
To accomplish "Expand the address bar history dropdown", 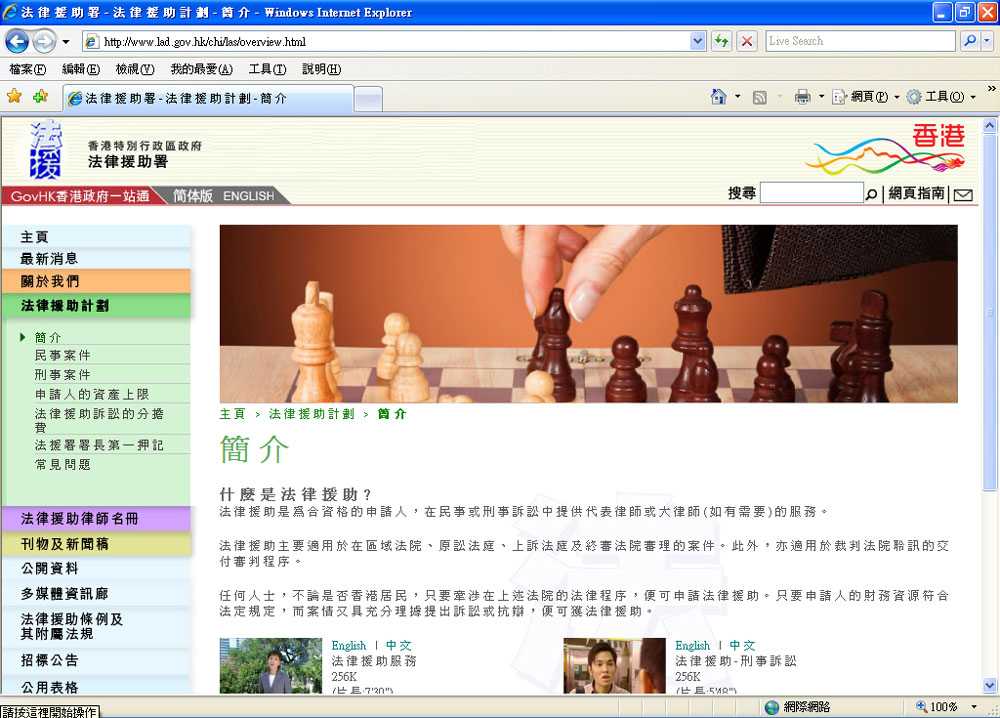I will 698,41.
